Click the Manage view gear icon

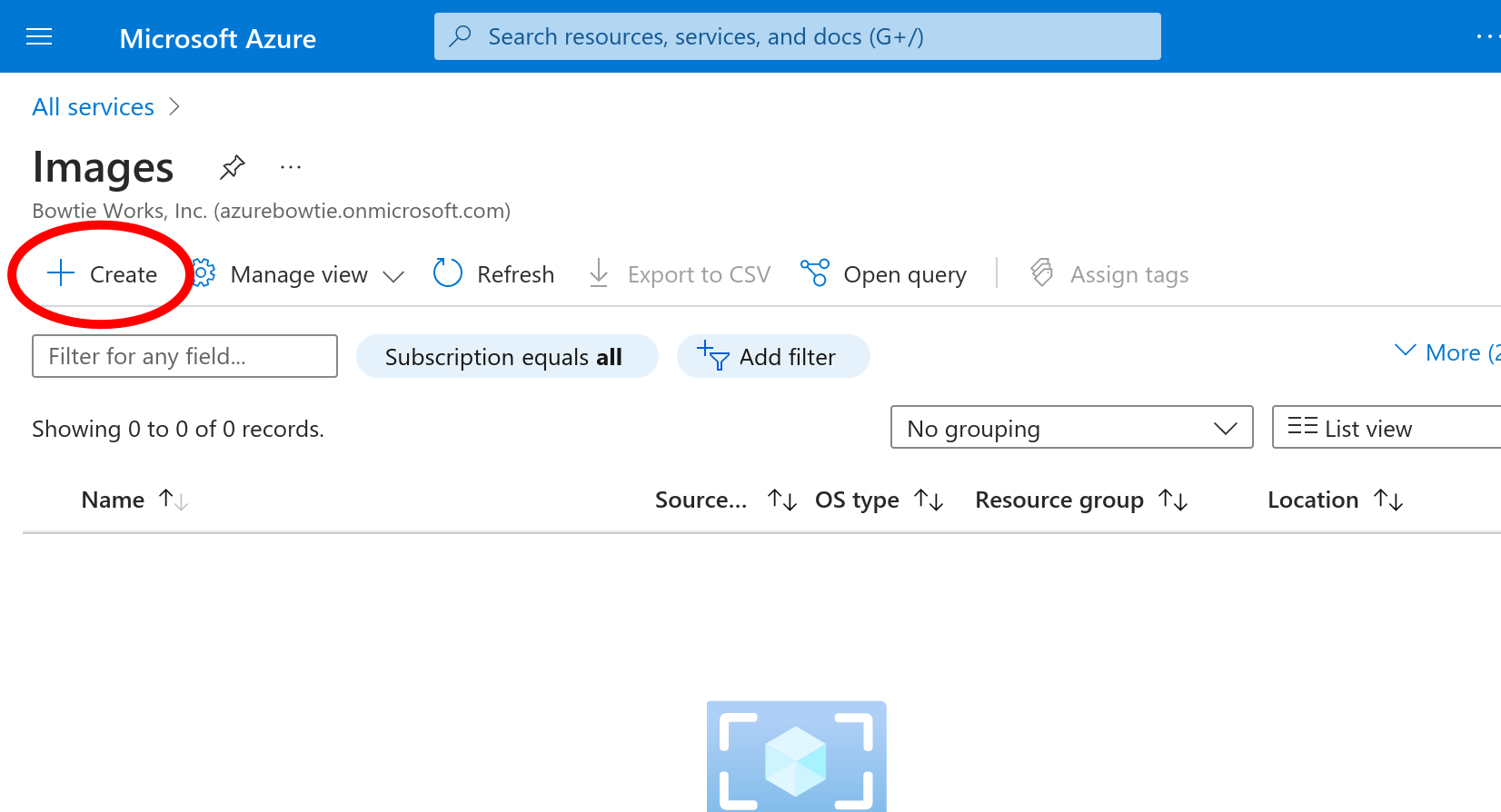[x=204, y=273]
